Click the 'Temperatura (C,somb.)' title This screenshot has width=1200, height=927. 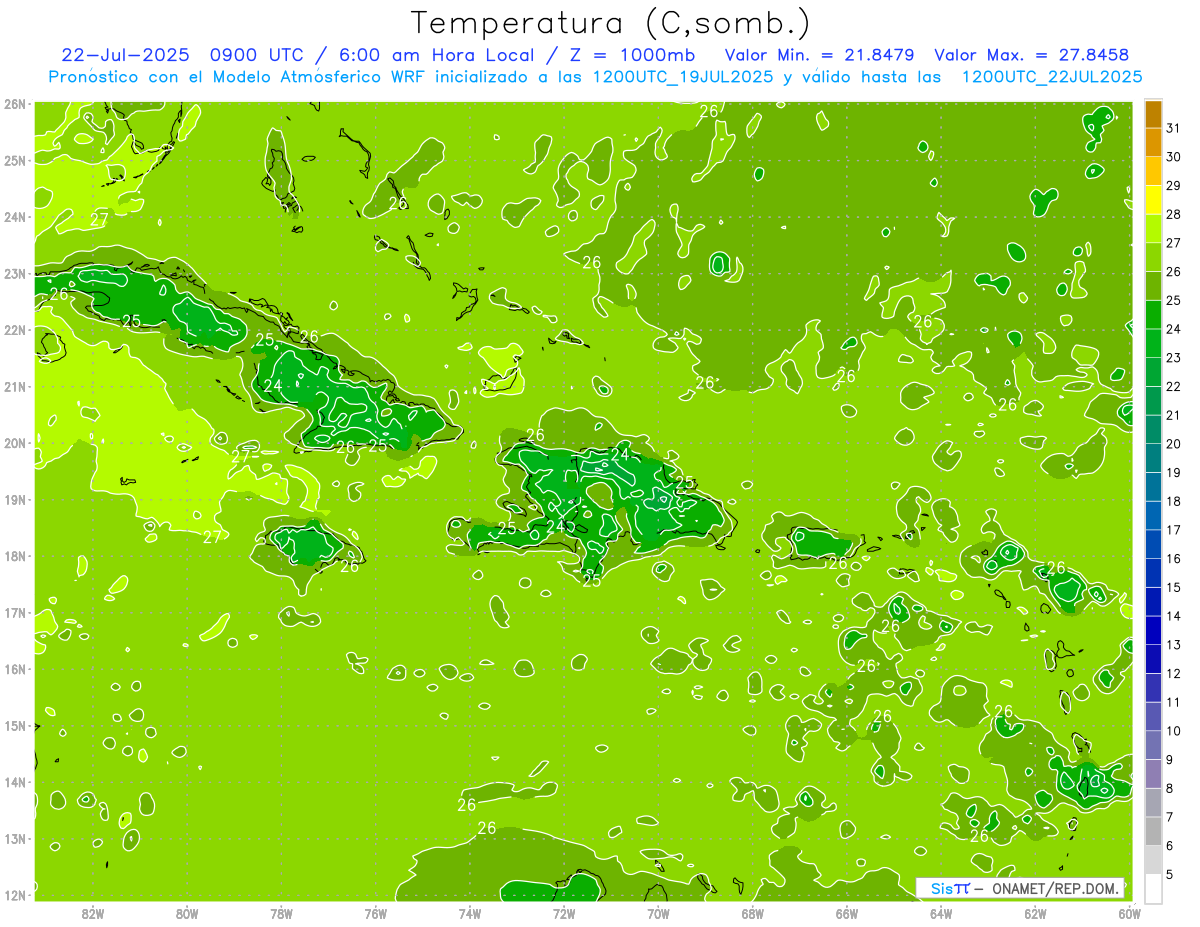611,22
